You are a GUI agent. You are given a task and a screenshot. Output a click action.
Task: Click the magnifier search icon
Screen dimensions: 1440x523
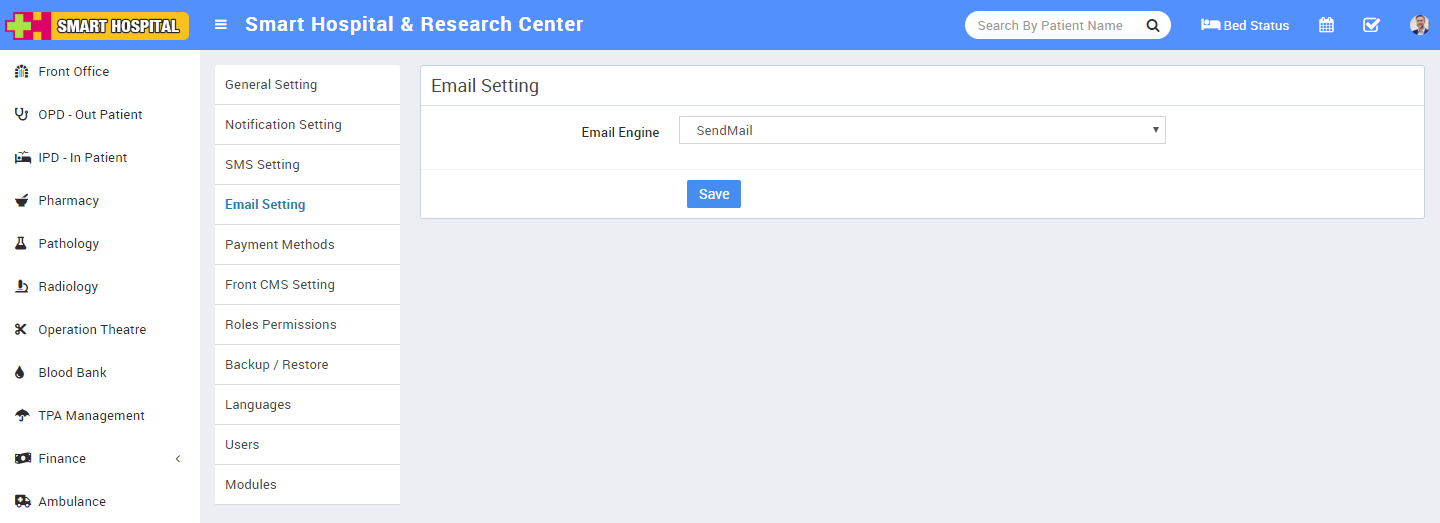[x=1152, y=25]
